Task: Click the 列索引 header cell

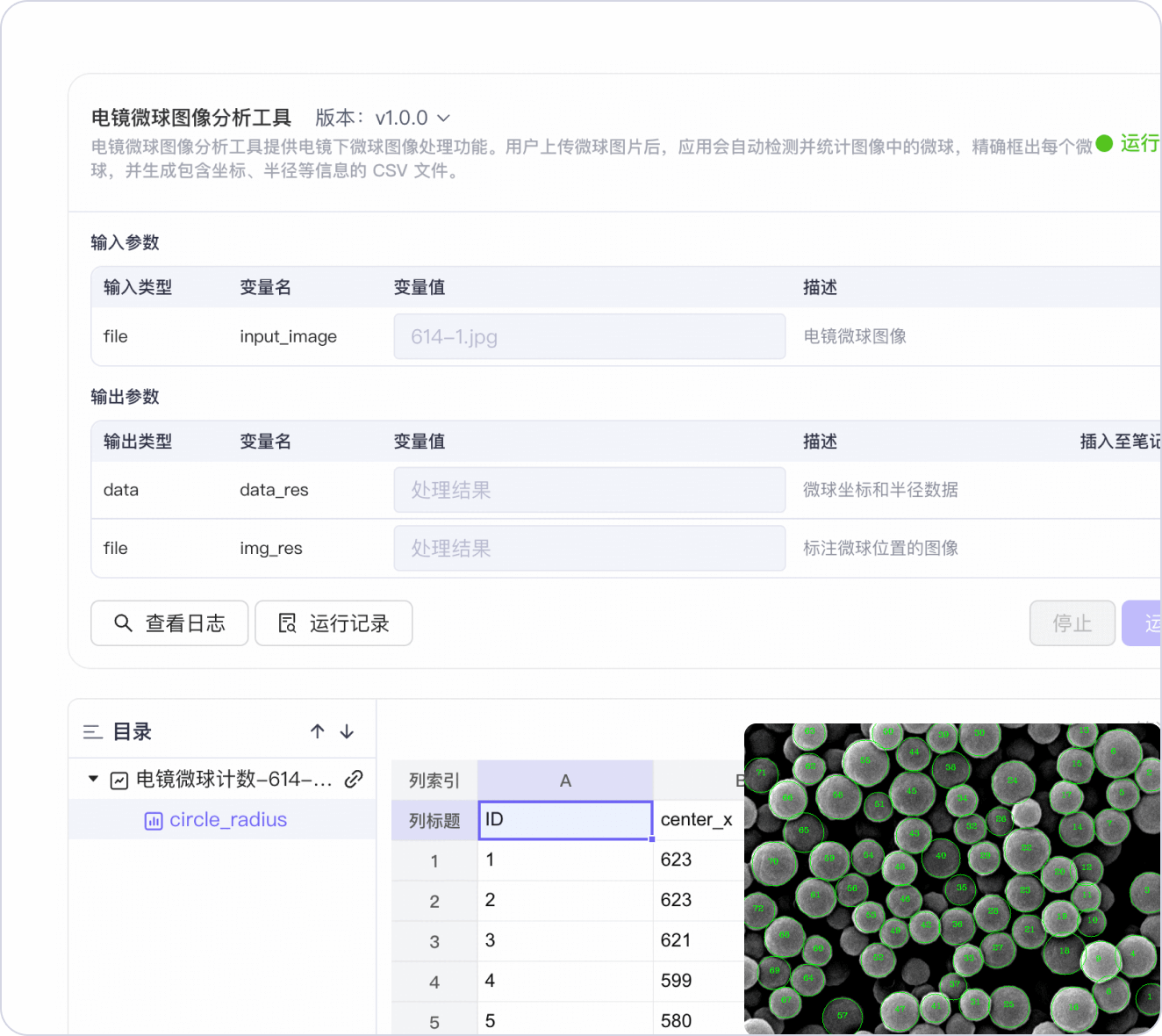Action: tap(434, 781)
